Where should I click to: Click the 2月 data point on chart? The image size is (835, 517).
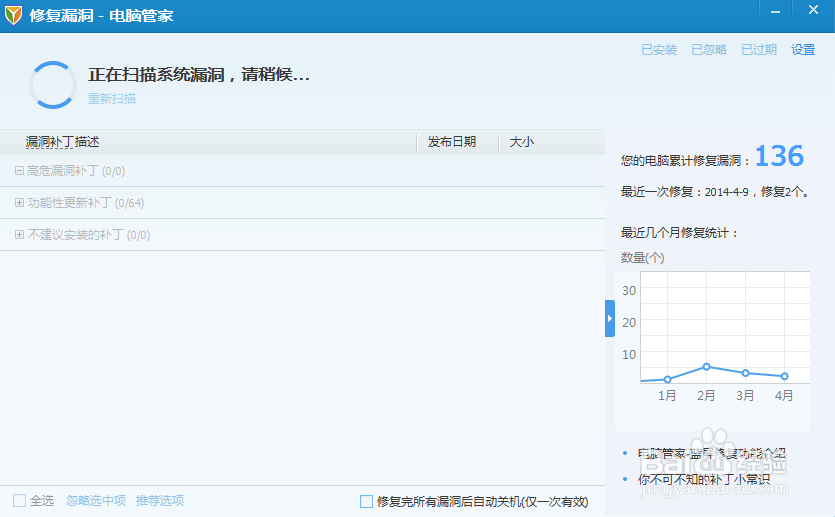(707, 366)
